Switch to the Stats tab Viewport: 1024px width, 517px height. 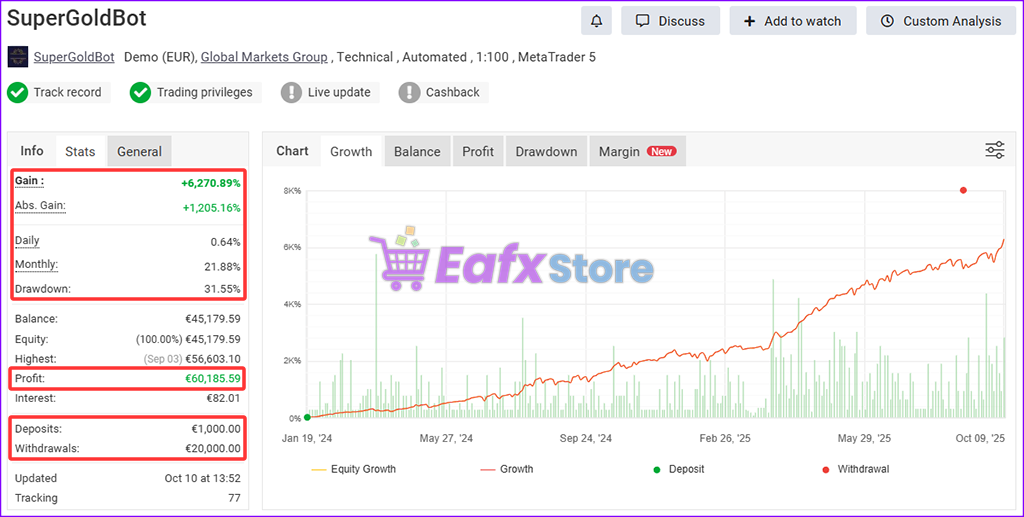tap(80, 151)
